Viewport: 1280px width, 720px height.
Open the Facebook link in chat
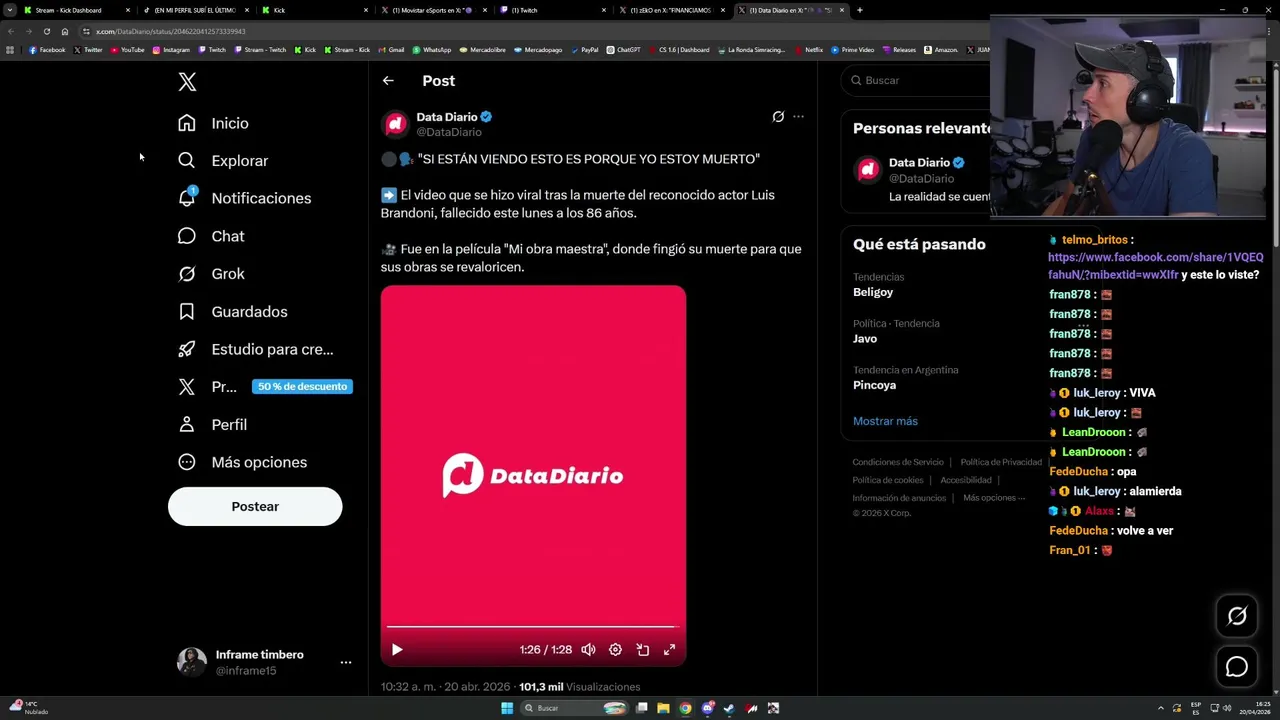(1155, 266)
